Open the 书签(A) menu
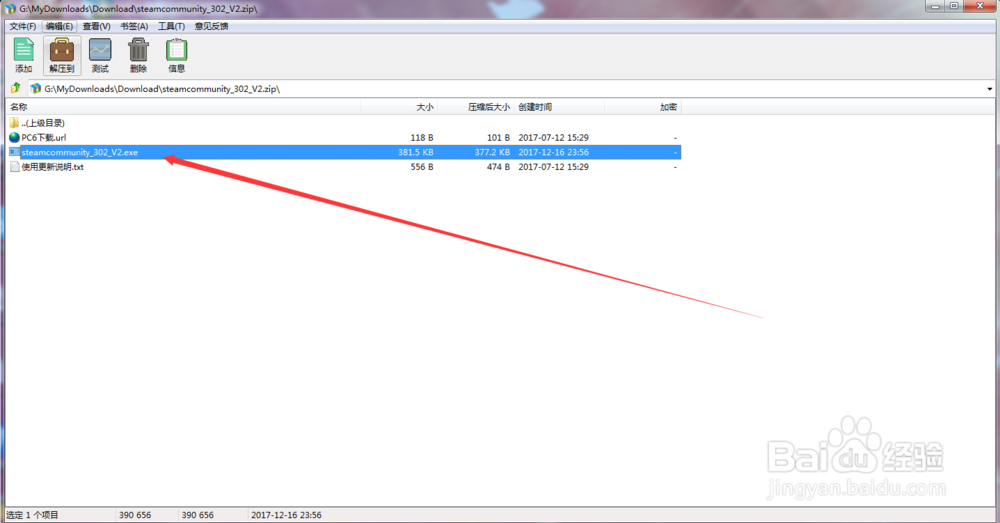Image resolution: width=1000 pixels, height=523 pixels. tap(134, 26)
